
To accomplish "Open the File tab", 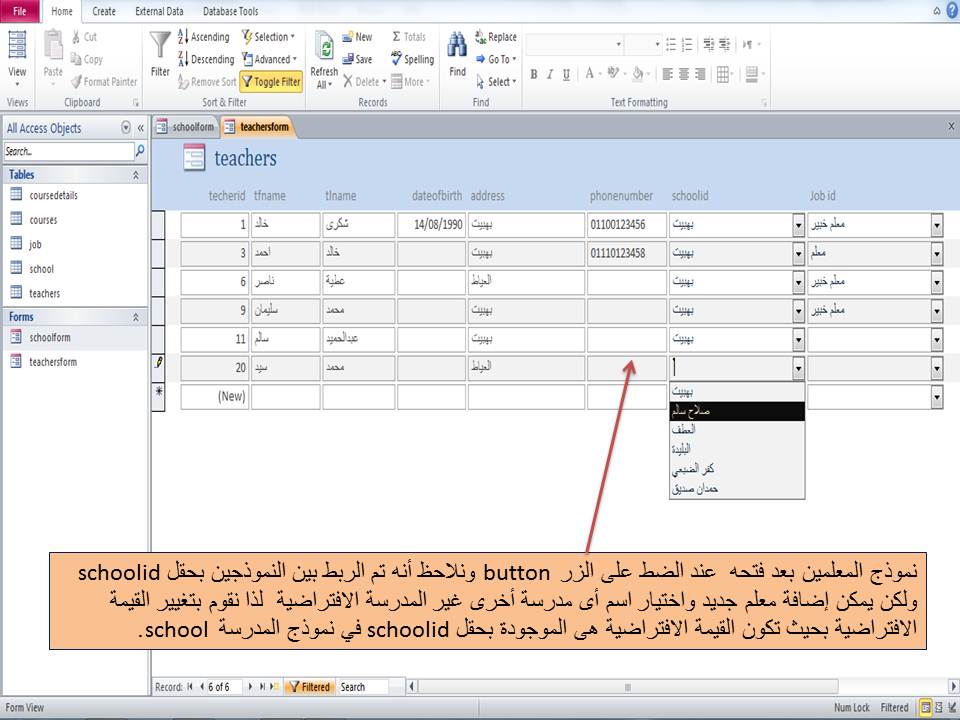I will (20, 11).
